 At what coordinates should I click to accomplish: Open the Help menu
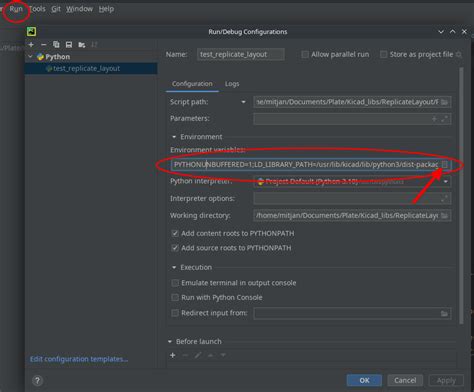(106, 9)
